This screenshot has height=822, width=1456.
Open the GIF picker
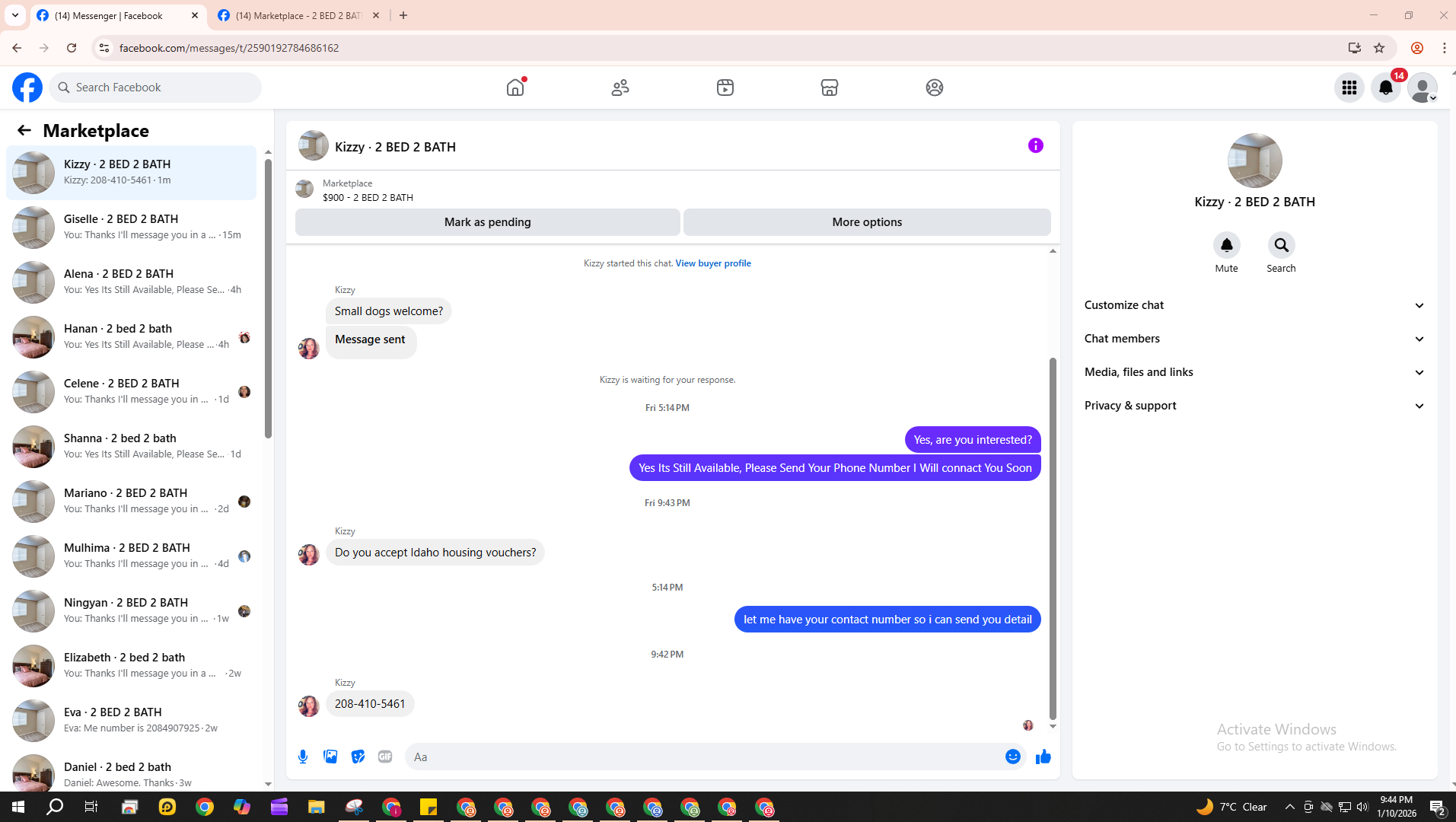click(x=385, y=757)
